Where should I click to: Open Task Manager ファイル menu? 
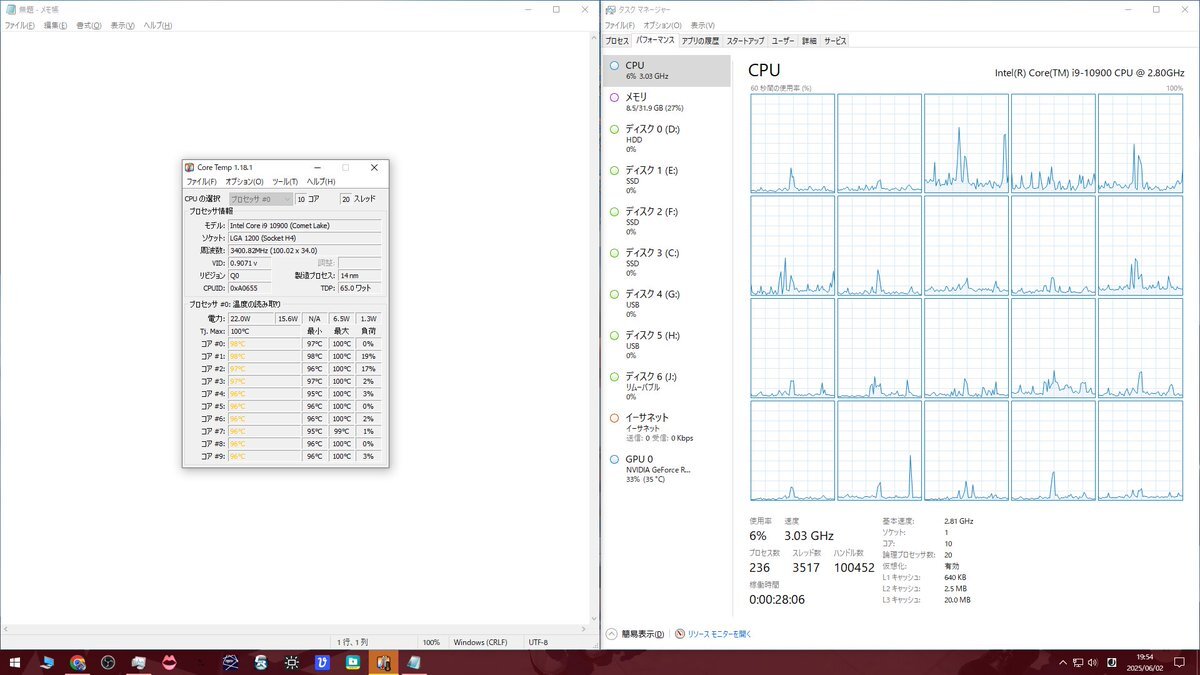(x=620, y=25)
